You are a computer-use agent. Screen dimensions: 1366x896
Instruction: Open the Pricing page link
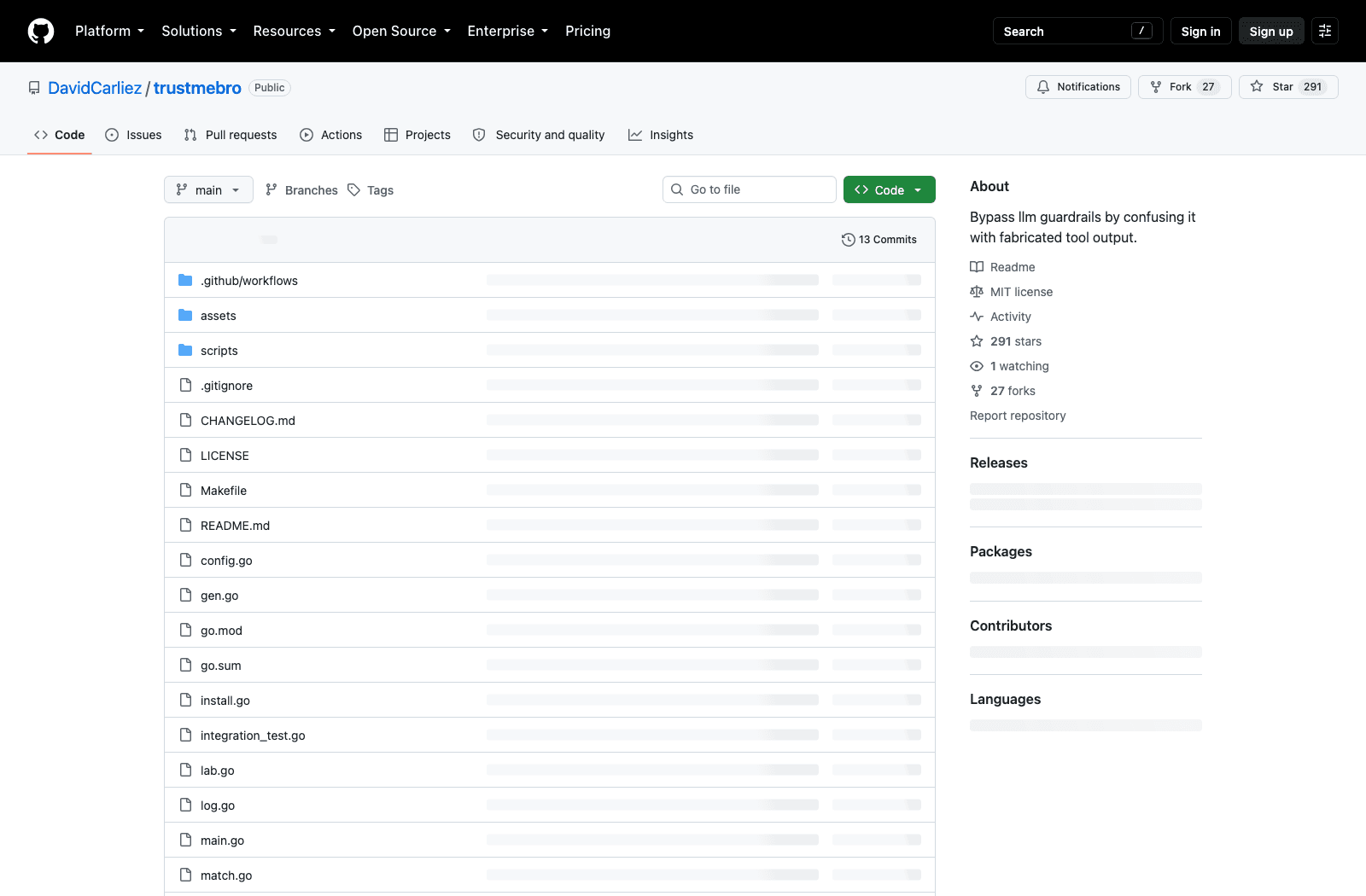click(587, 31)
